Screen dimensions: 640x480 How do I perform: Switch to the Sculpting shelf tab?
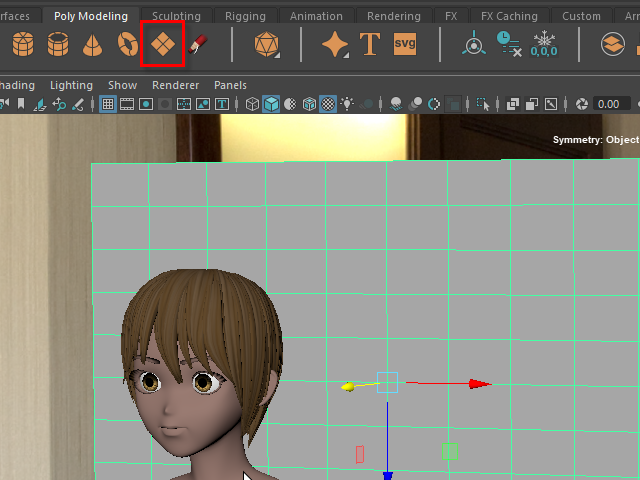176,16
